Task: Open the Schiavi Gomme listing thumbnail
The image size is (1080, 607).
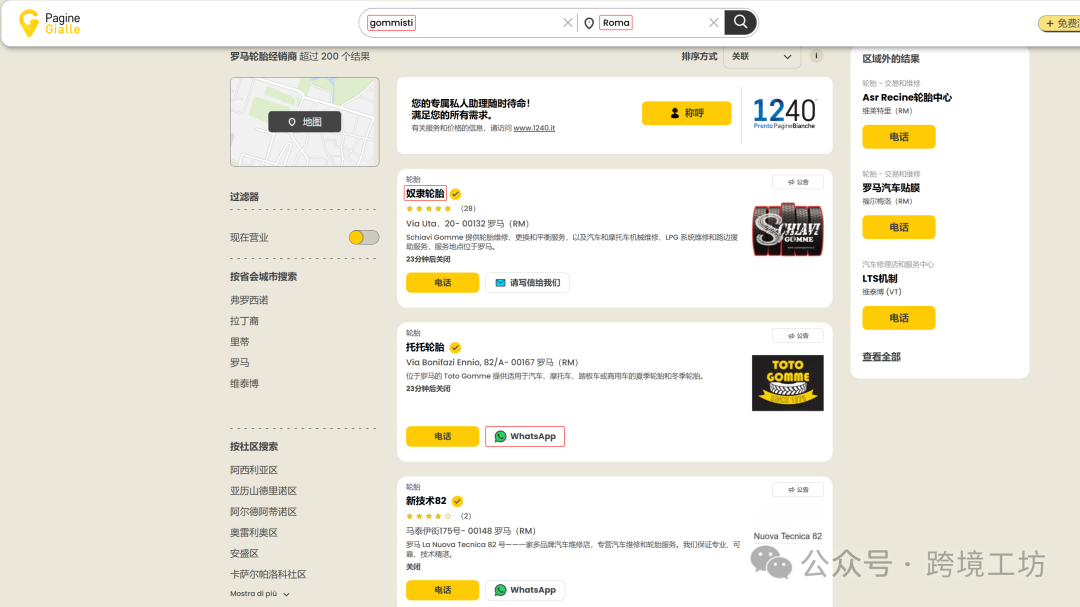Action: point(787,230)
